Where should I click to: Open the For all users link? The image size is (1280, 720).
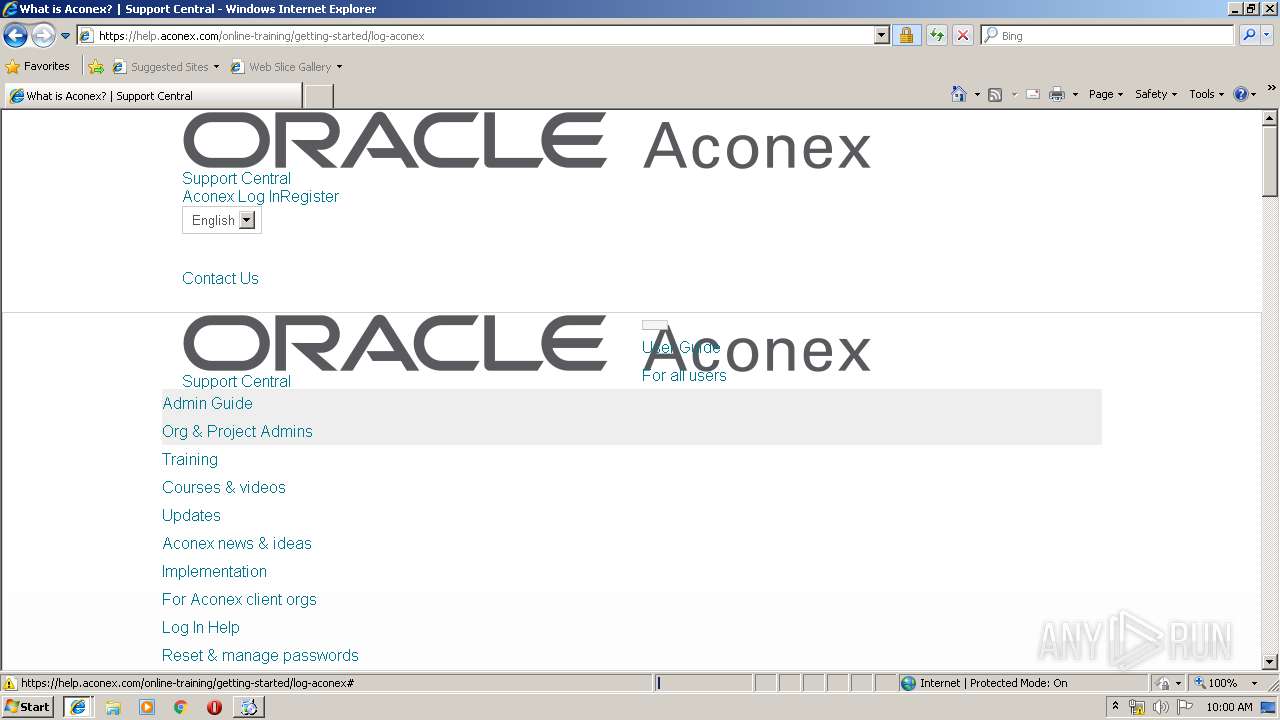tap(684, 375)
